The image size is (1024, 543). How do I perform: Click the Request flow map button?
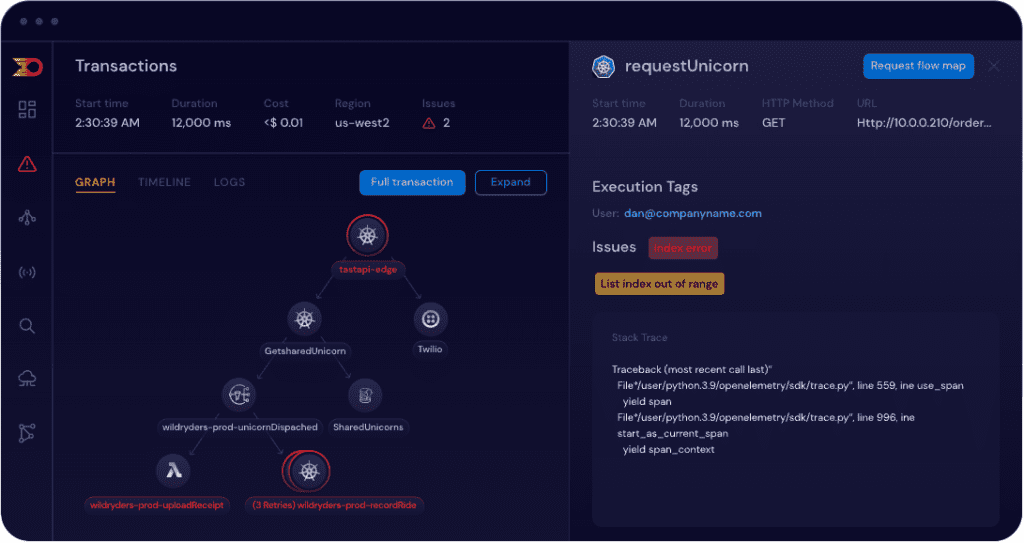coord(918,66)
